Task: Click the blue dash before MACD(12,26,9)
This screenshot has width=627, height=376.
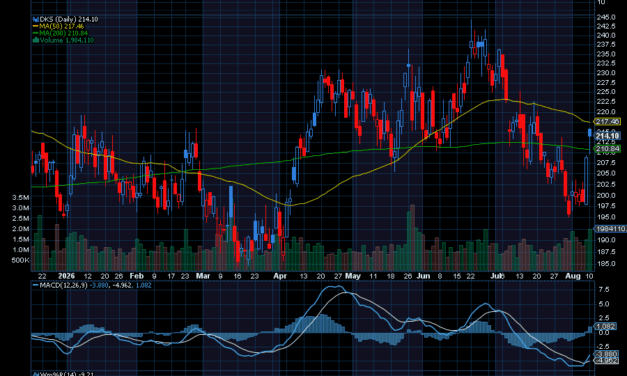Action: click(36, 285)
